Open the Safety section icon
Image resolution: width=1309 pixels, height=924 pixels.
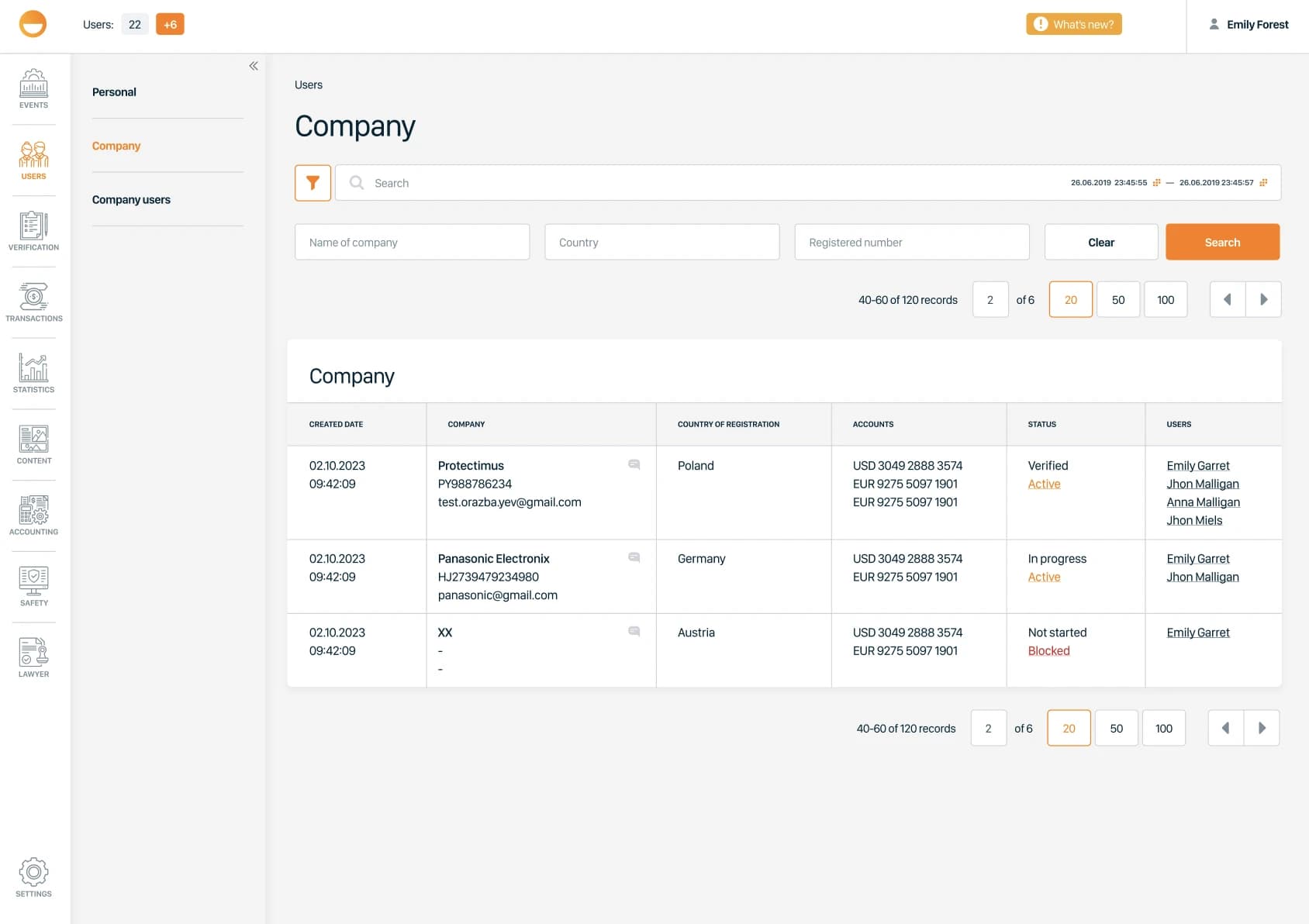click(33, 587)
